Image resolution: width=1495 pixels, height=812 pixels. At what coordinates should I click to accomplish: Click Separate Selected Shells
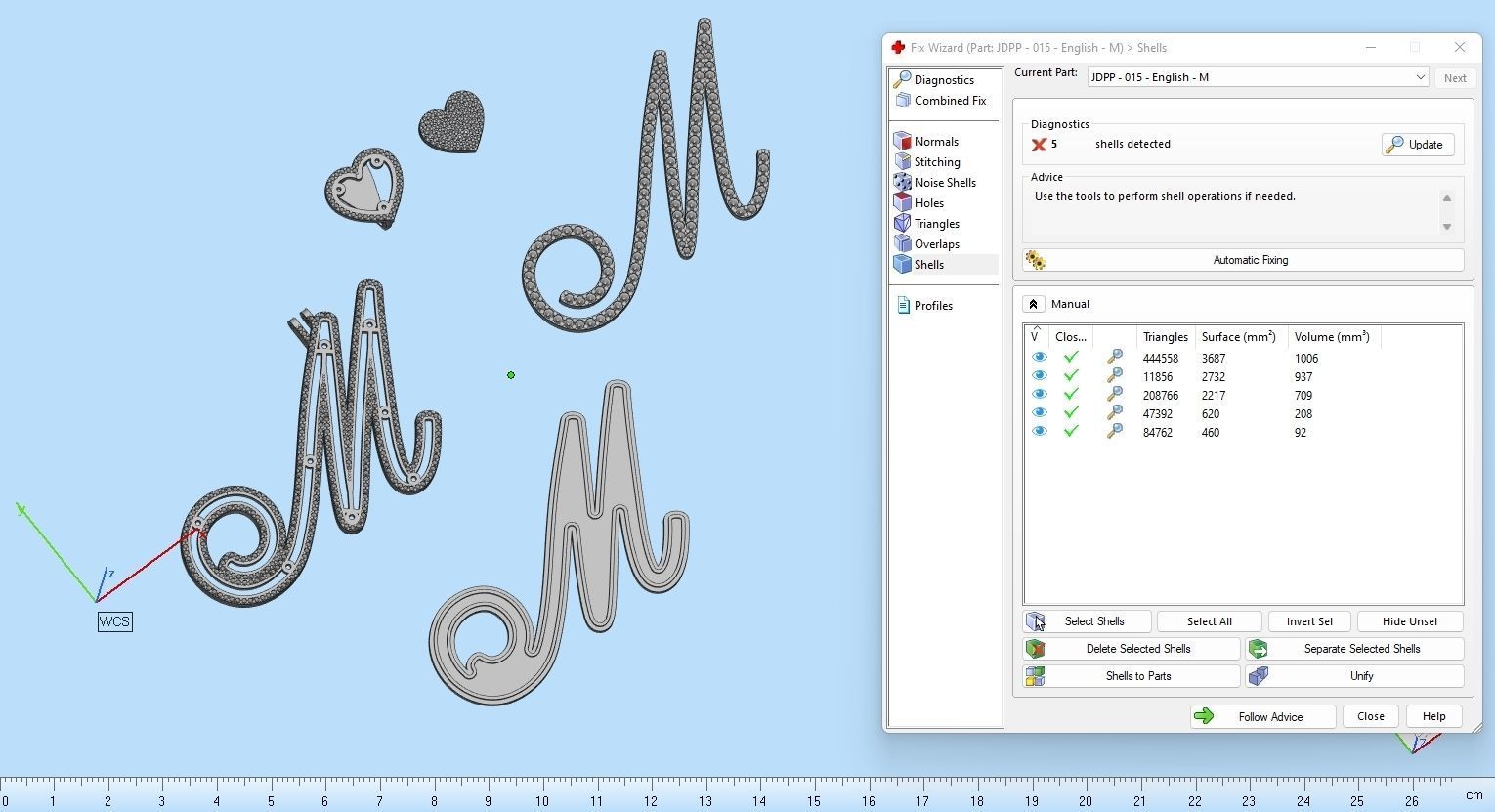pos(1354,649)
